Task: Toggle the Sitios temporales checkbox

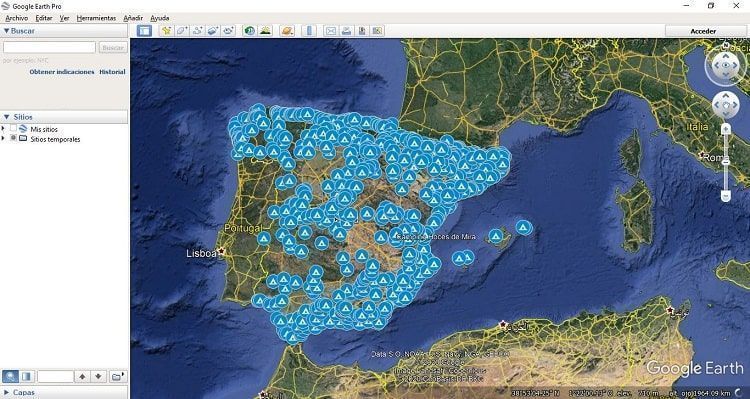Action: (x=13, y=138)
